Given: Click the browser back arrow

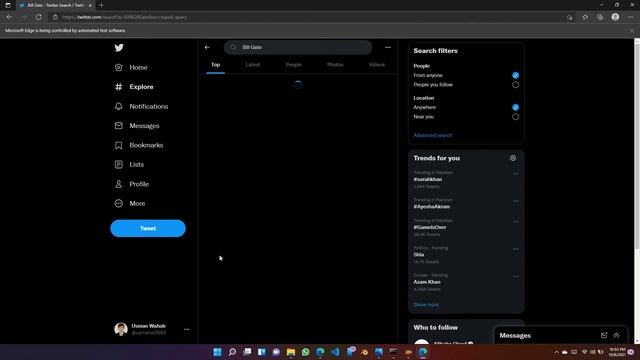Looking at the screenshot, I should 9,17.
